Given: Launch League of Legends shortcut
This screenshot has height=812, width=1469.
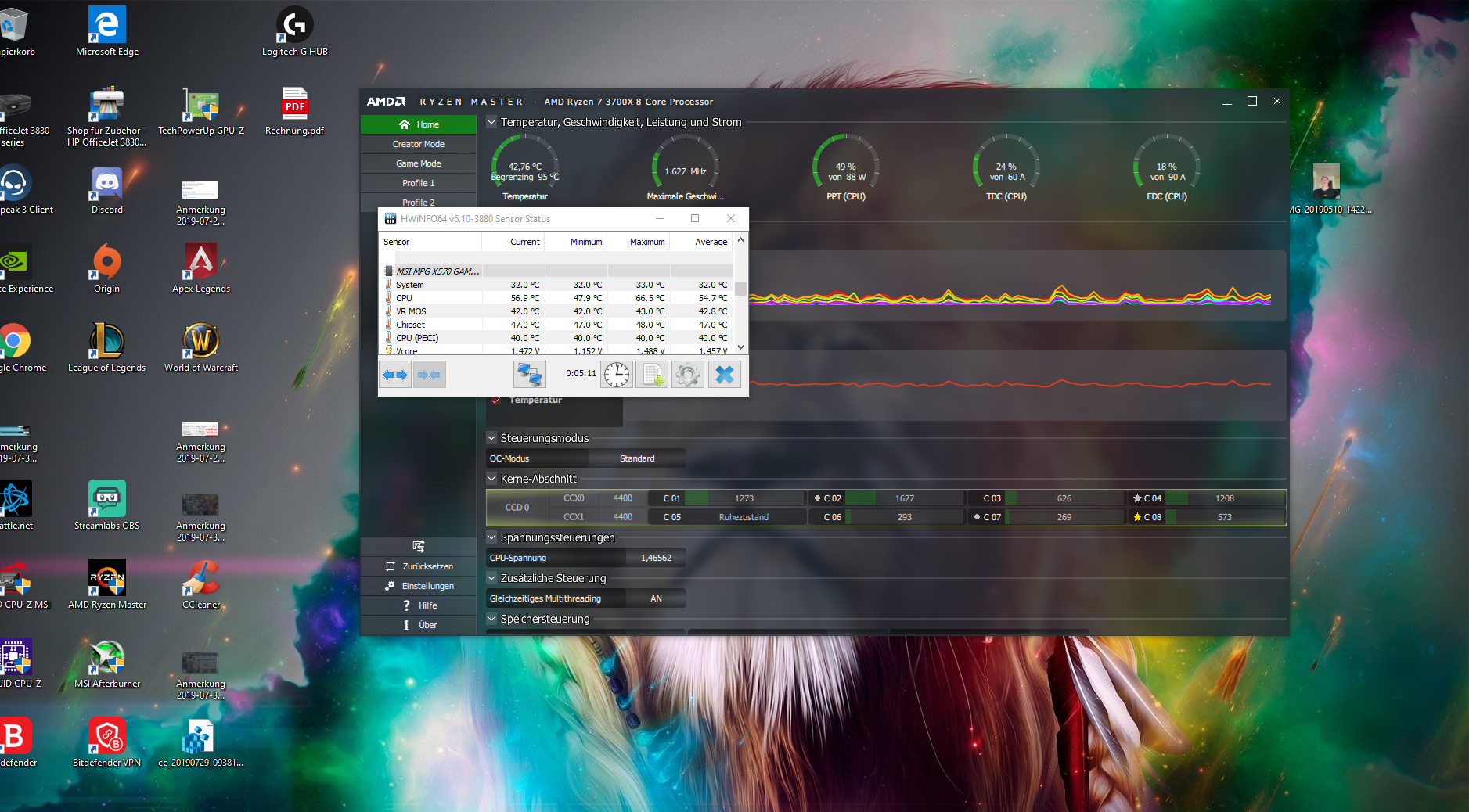Looking at the screenshot, I should coord(107,348).
